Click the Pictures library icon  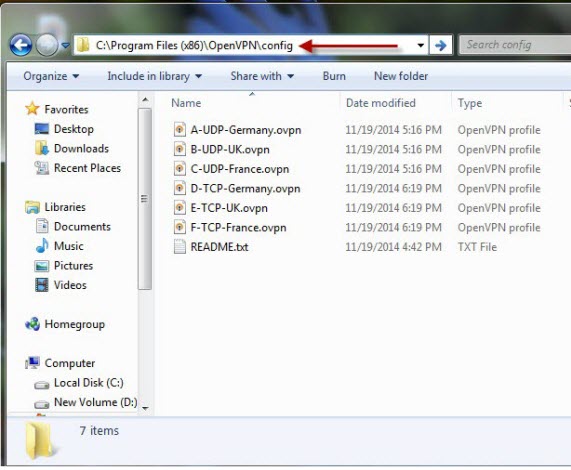pos(42,266)
